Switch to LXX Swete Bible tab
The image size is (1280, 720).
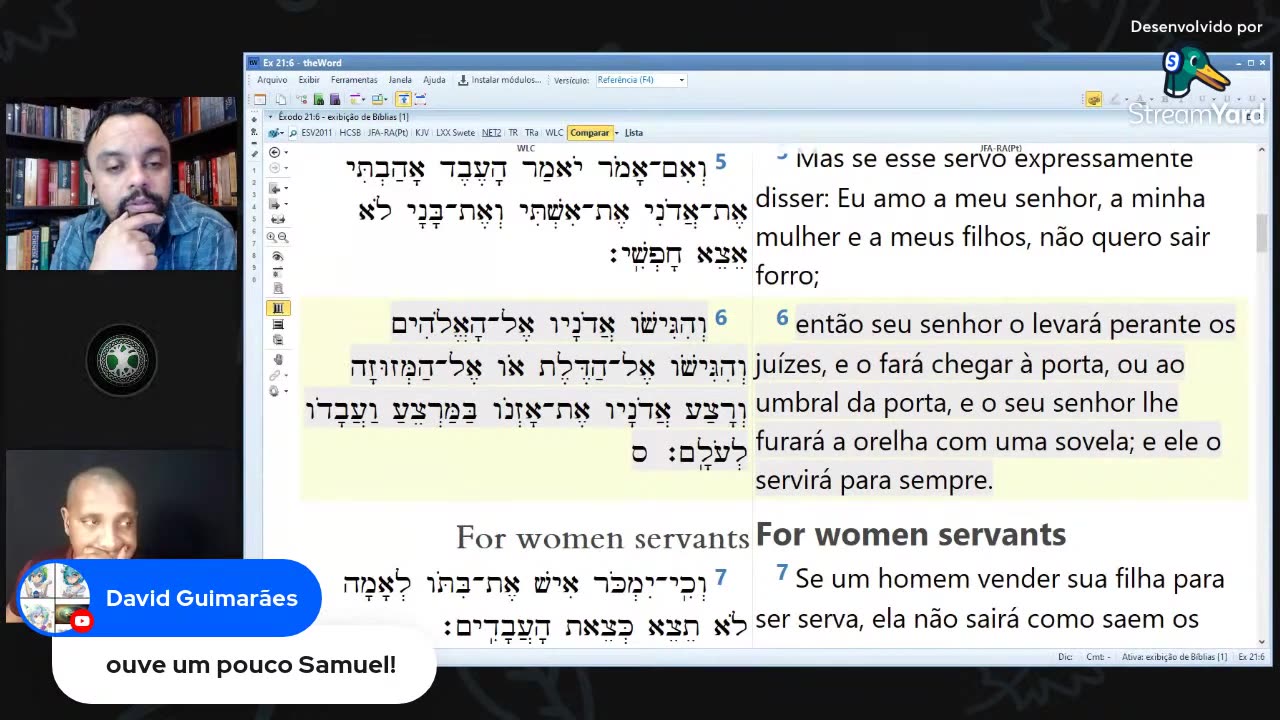point(455,132)
